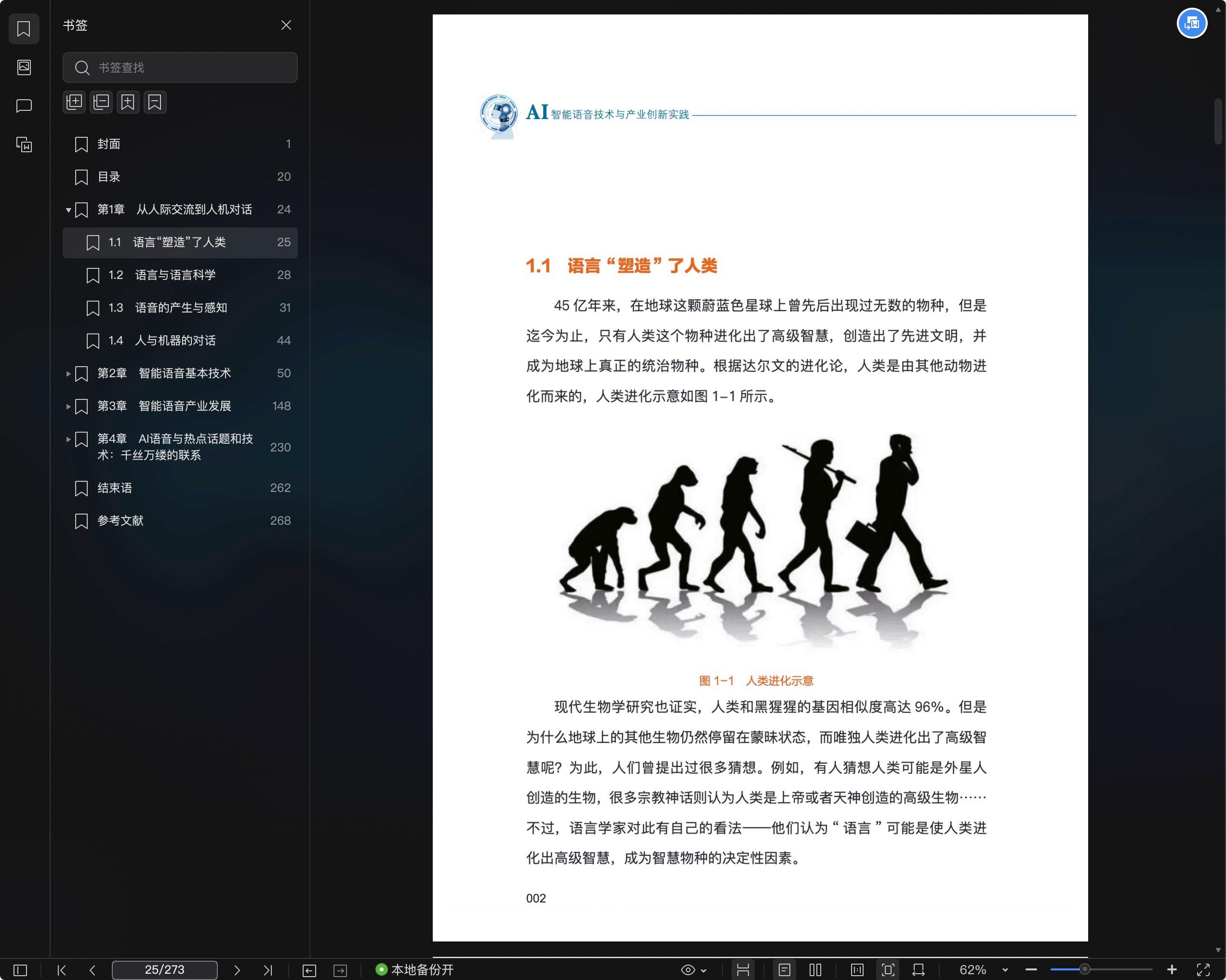Click page number 268 in 参考文献 row
Image resolution: width=1226 pixels, height=980 pixels.
pos(280,521)
